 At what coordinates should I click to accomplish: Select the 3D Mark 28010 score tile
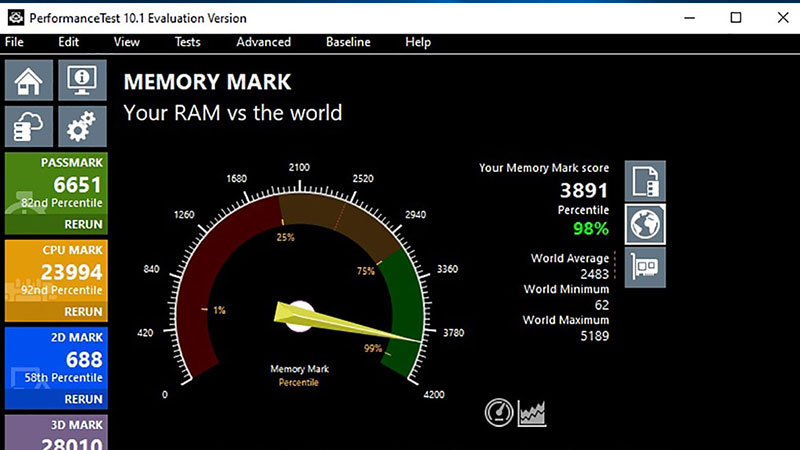coord(56,432)
